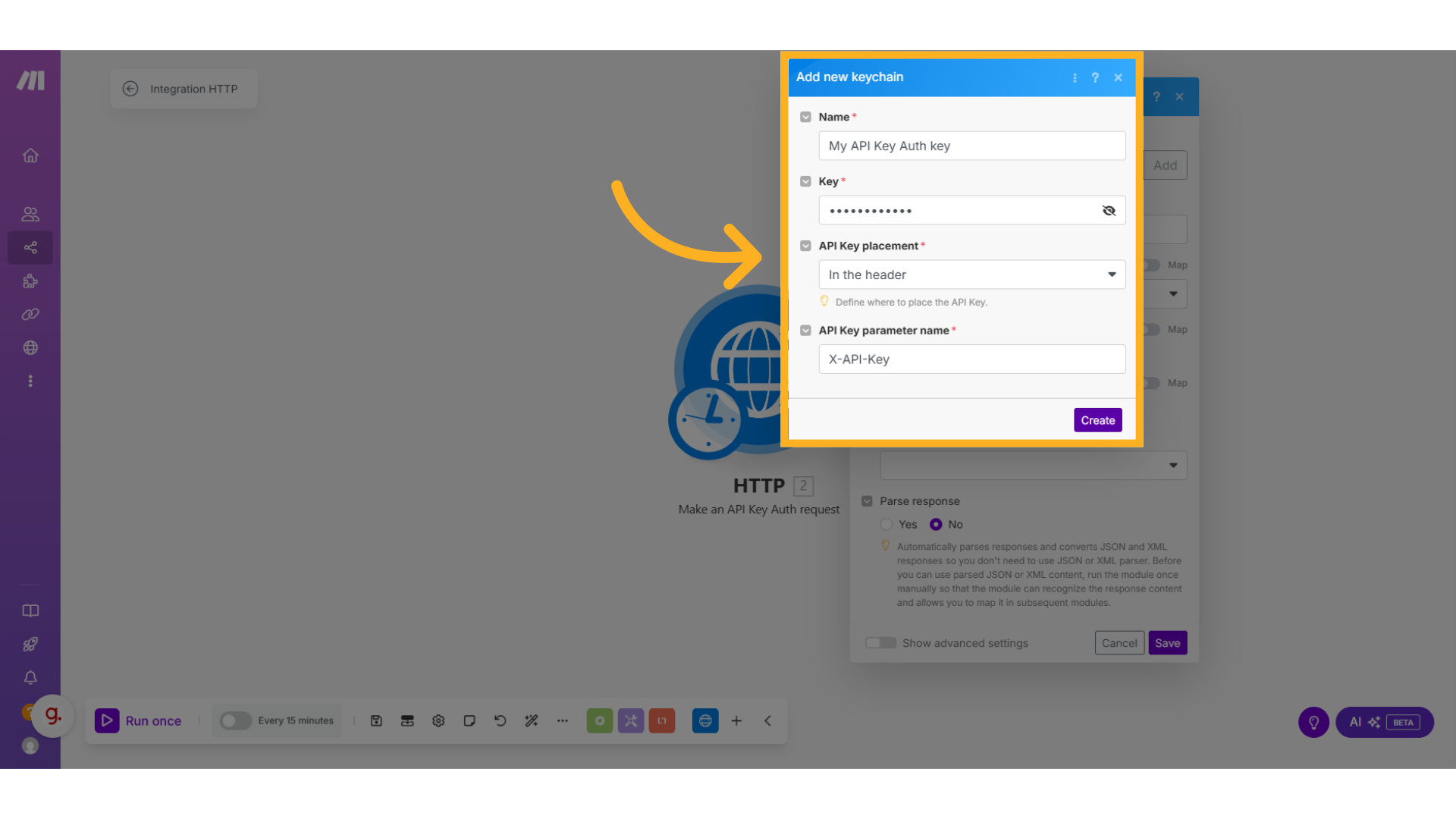Click API Key parameter name field
This screenshot has height=819, width=1456.
pyautogui.click(x=971, y=359)
